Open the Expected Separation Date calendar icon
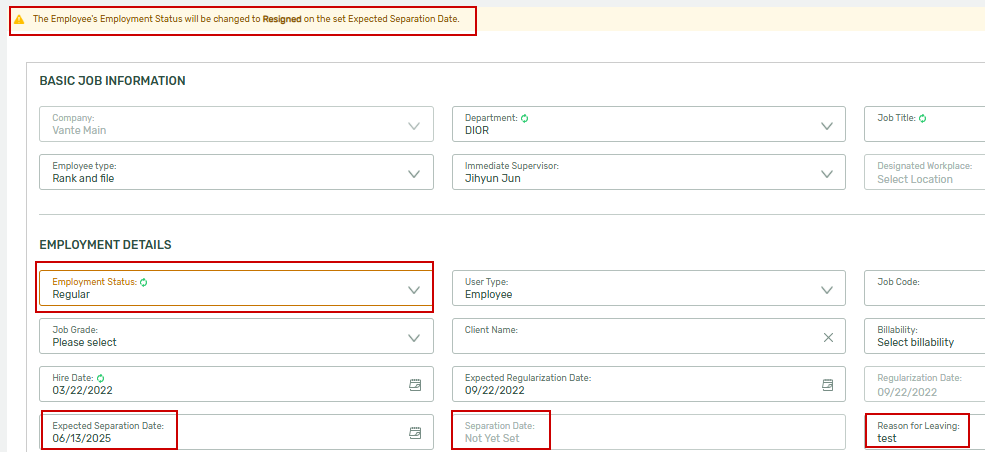 pyautogui.click(x=415, y=432)
